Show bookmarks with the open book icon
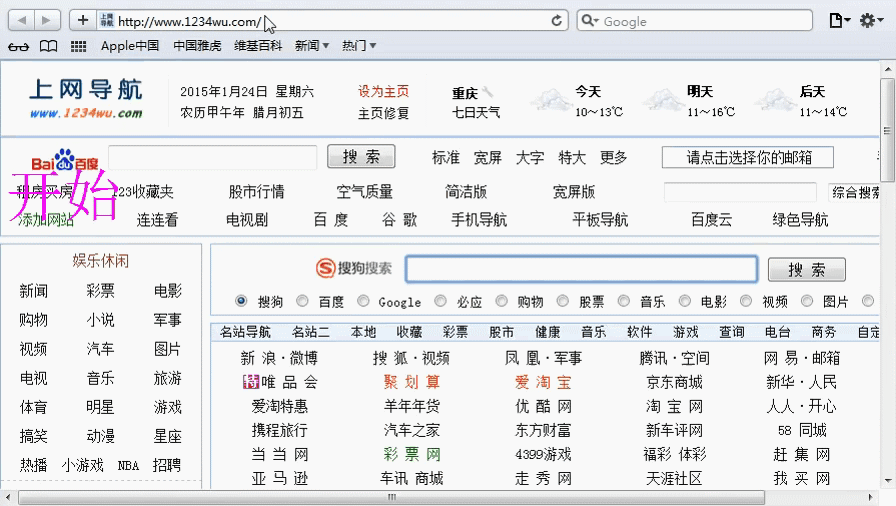896x506 pixels. click(49, 46)
